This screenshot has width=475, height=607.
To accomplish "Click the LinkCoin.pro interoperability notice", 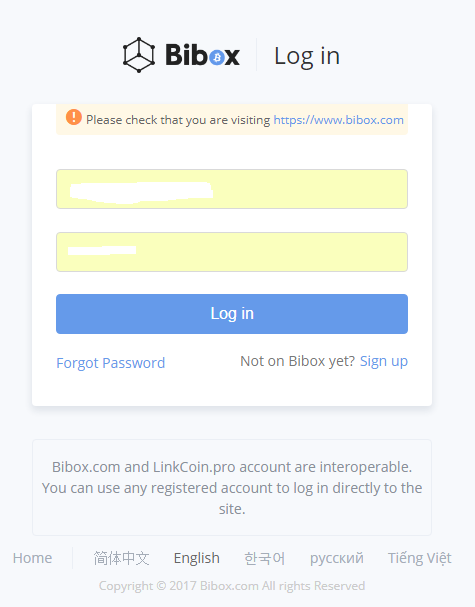I will point(232,488).
